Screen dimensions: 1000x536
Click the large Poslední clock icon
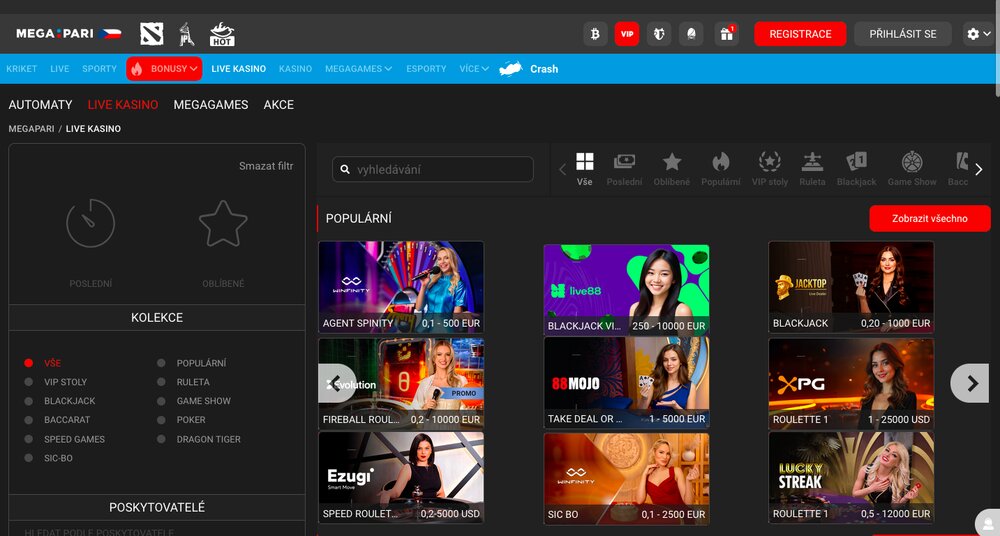point(91,224)
